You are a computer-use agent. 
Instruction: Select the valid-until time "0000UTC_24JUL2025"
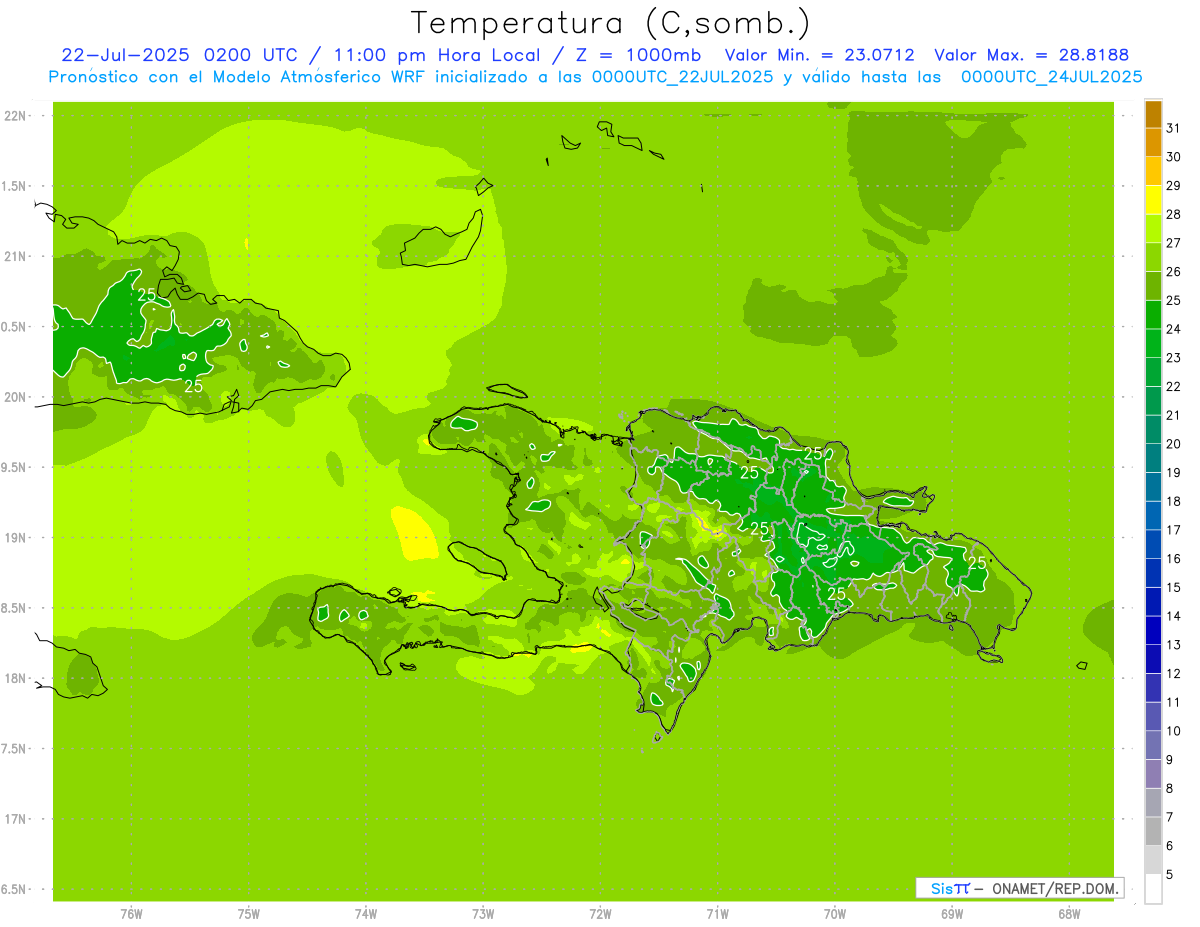[x=1051, y=77]
